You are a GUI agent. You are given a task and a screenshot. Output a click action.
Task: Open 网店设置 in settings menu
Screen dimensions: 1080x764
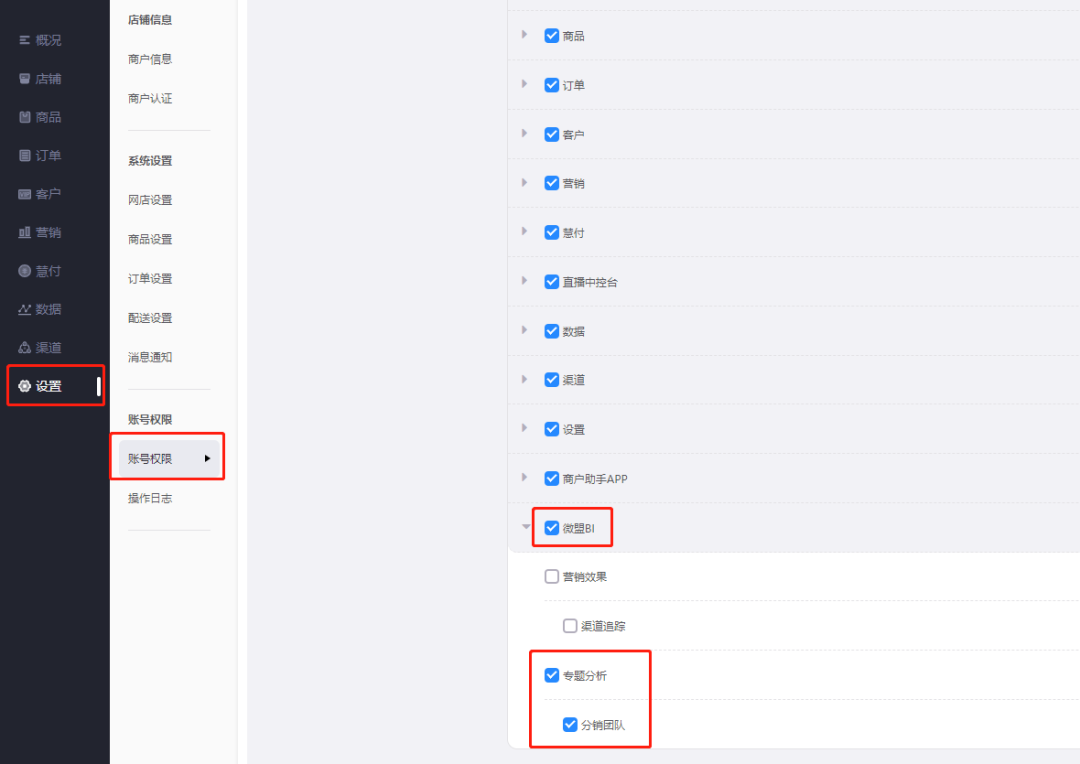click(150, 200)
